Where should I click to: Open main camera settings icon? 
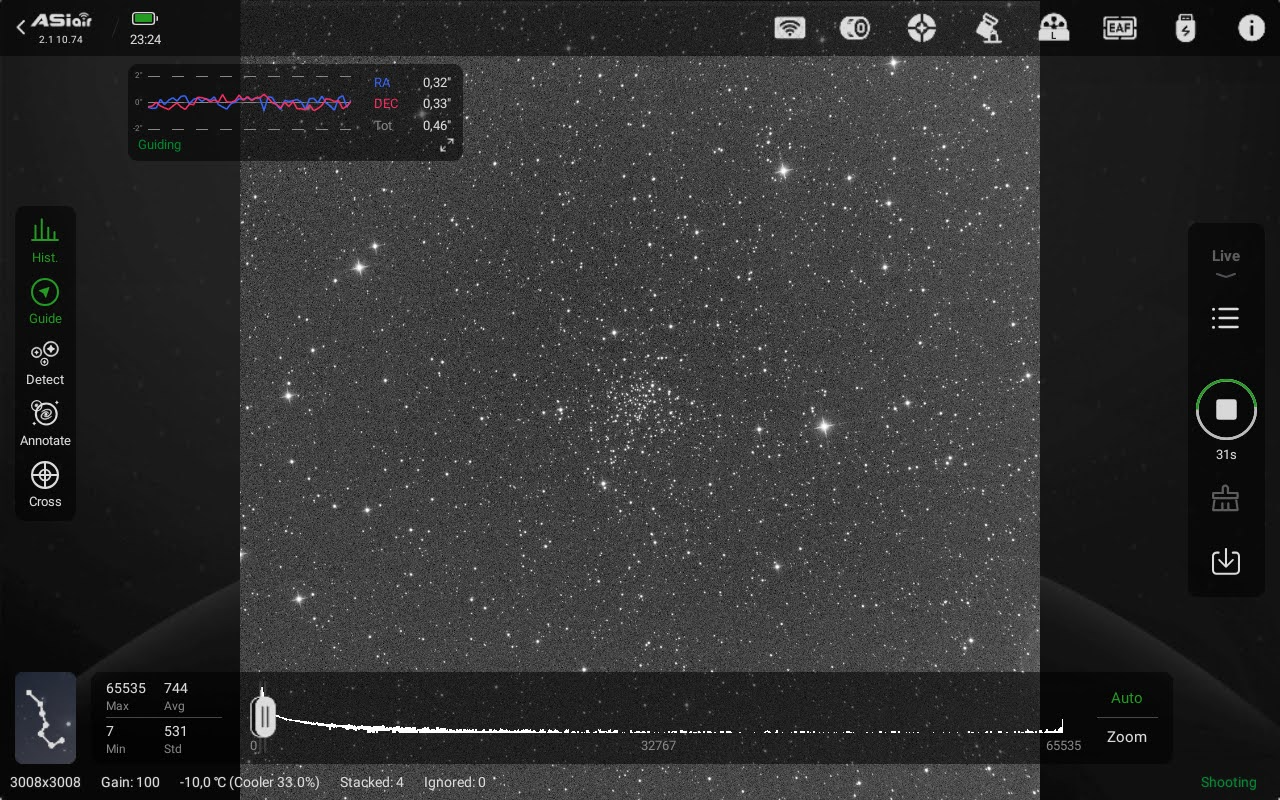855,28
